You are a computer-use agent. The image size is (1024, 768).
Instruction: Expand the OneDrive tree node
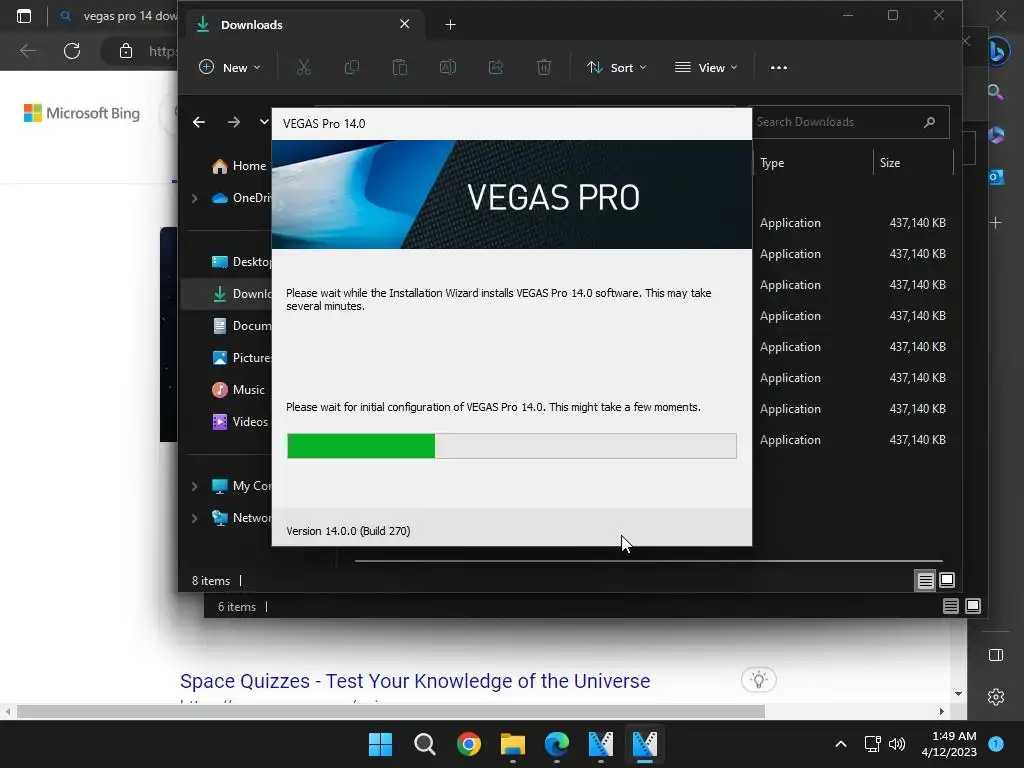(x=195, y=198)
